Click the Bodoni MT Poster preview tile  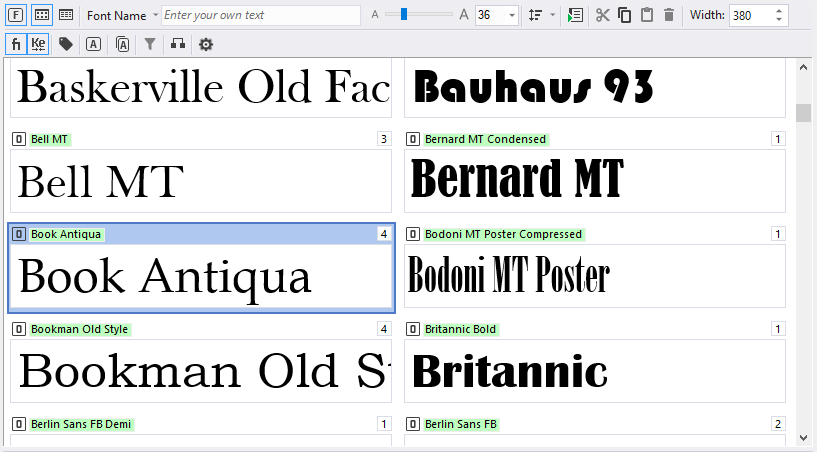click(x=595, y=276)
